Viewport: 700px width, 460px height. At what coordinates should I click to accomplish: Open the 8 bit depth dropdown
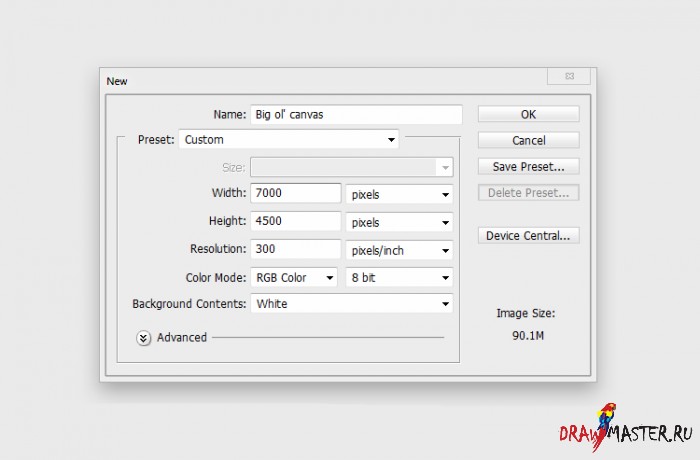400,277
